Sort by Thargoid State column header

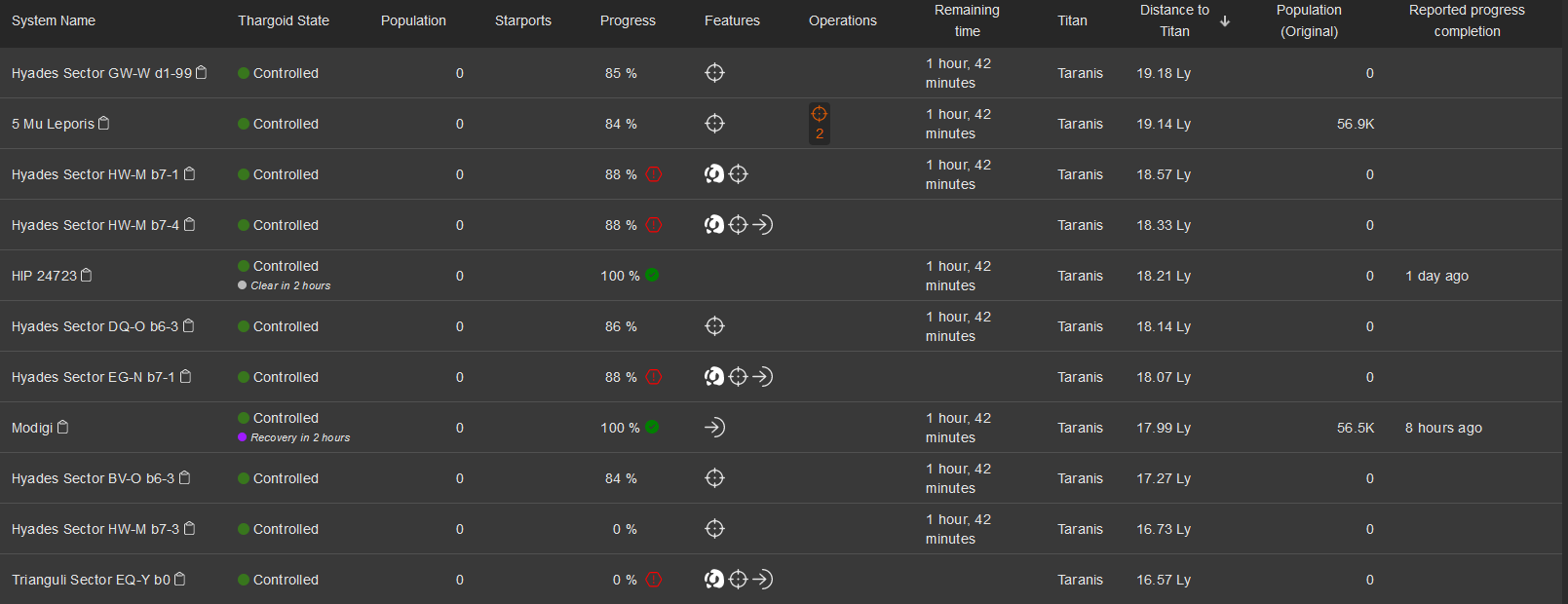tap(284, 20)
